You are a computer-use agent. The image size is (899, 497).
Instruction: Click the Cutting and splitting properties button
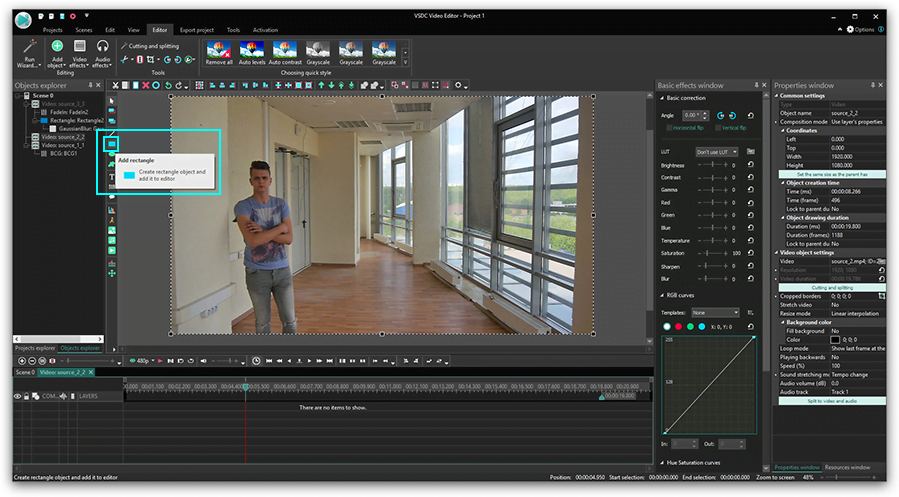click(832, 287)
